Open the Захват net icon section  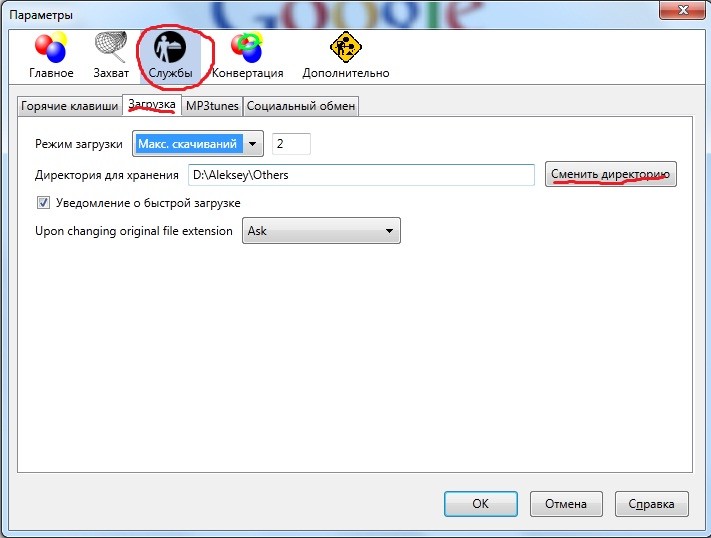coord(111,56)
